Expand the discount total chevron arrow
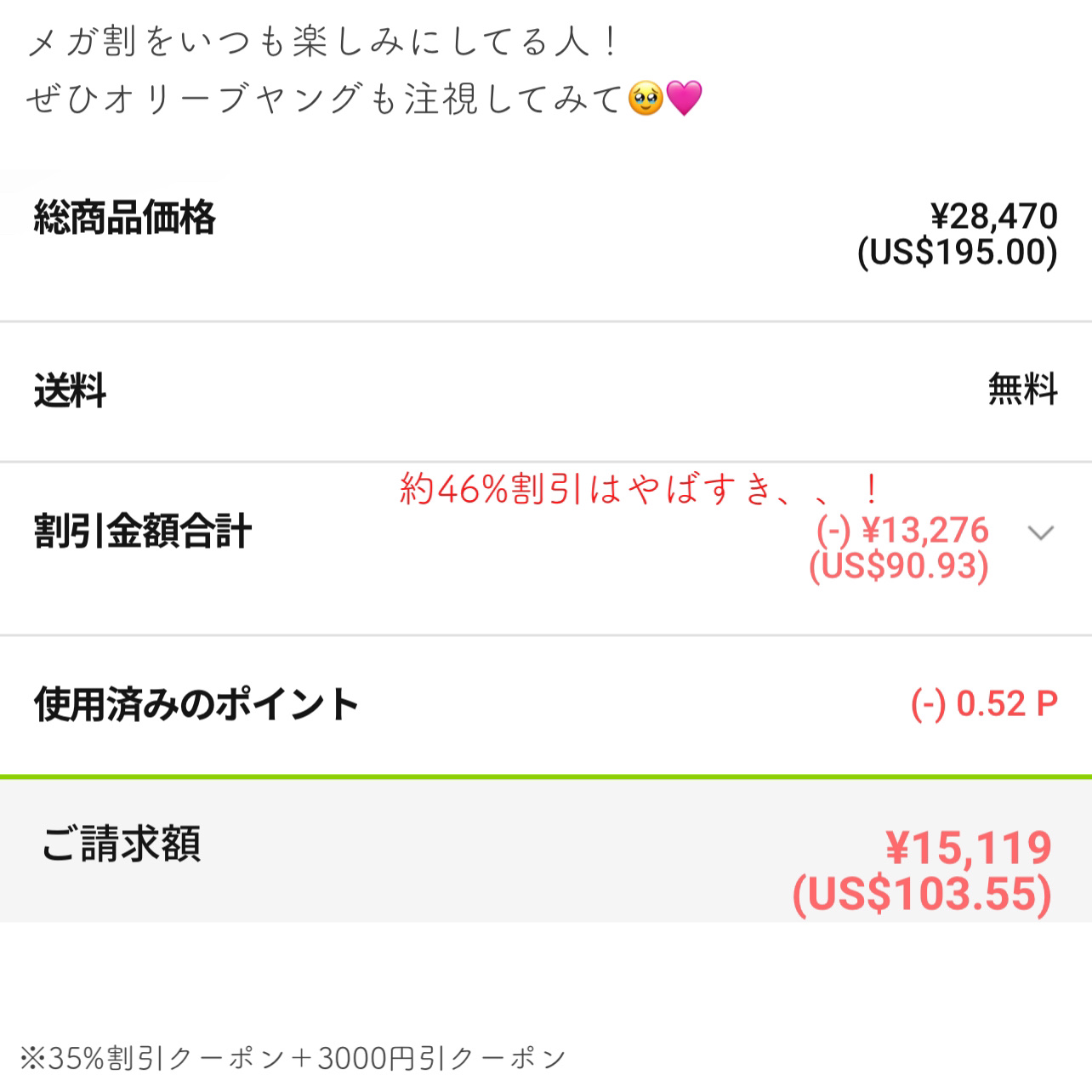 1040,533
